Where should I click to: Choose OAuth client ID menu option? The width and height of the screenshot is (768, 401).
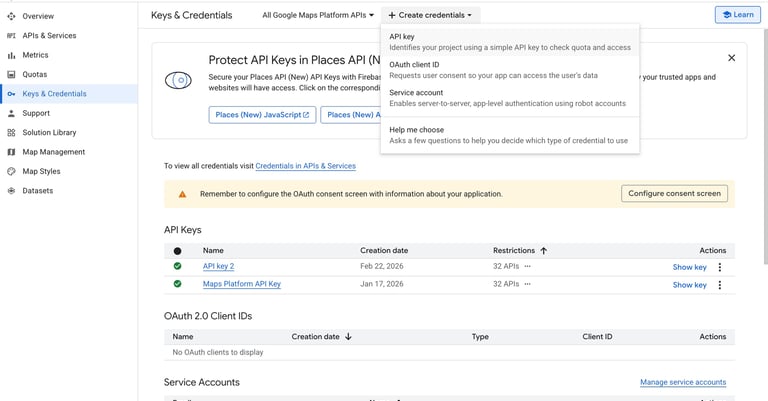(x=510, y=70)
